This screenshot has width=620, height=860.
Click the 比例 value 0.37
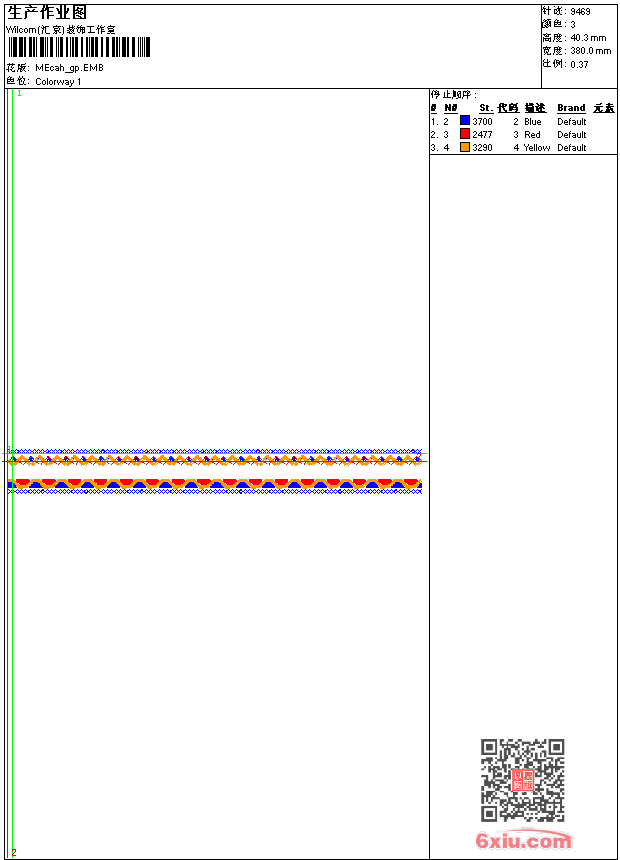[x=579, y=64]
